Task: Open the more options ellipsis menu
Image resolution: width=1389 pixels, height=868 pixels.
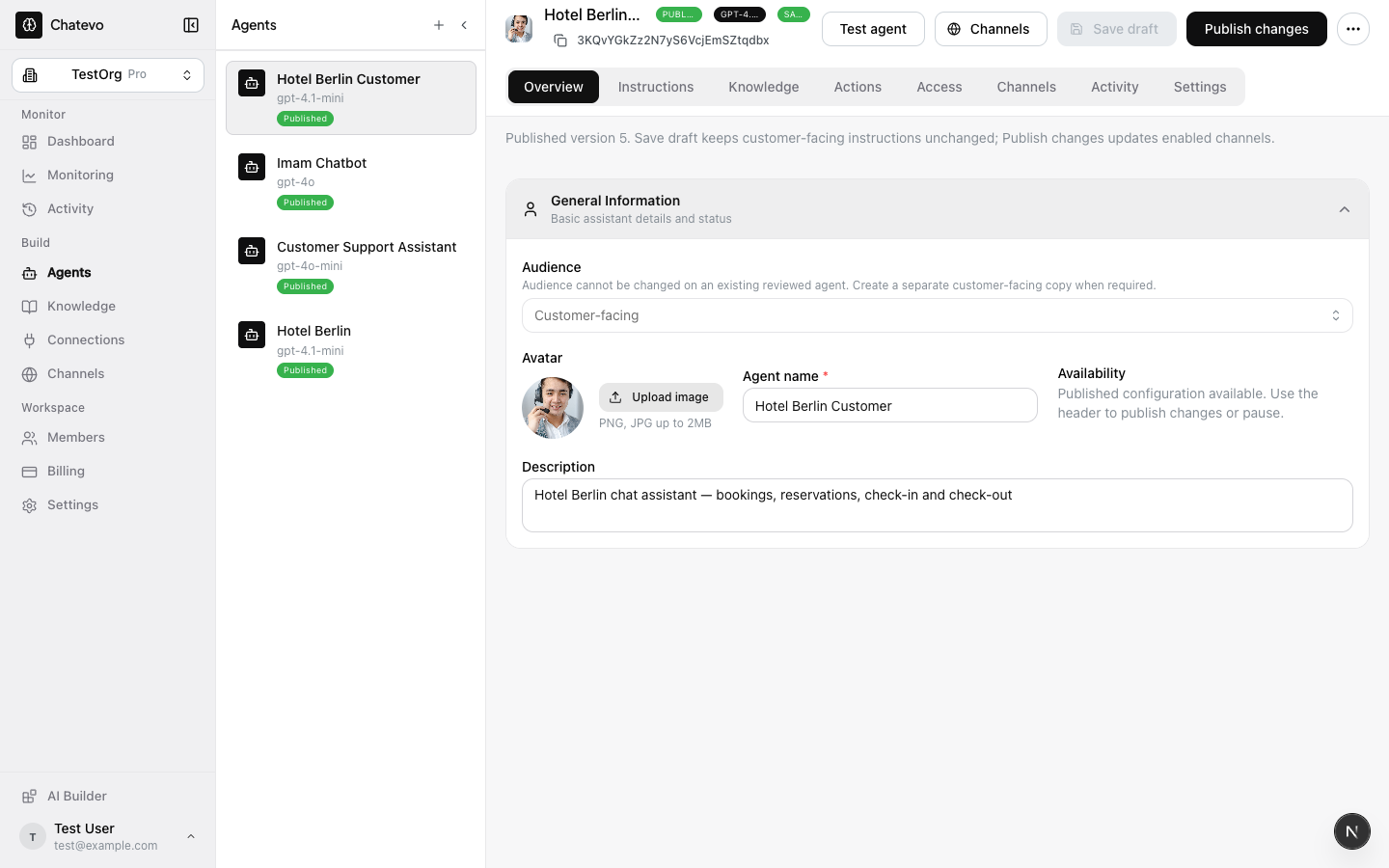Action: pyautogui.click(x=1353, y=29)
